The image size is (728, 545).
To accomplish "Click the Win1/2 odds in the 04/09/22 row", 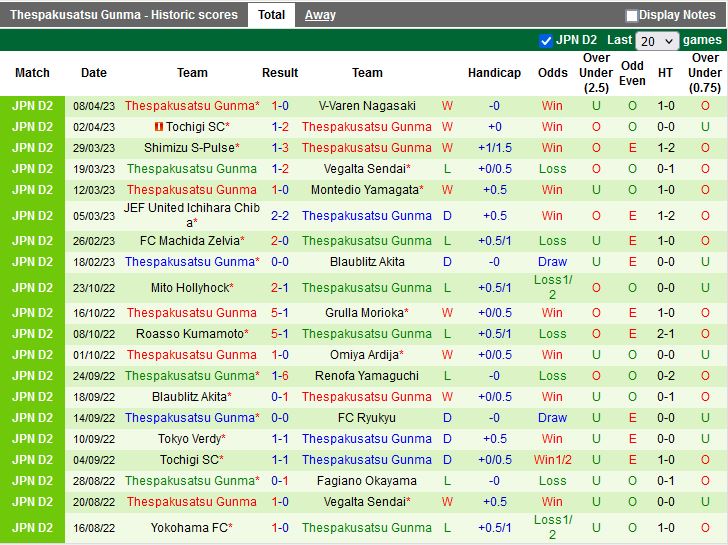I will (x=552, y=460).
